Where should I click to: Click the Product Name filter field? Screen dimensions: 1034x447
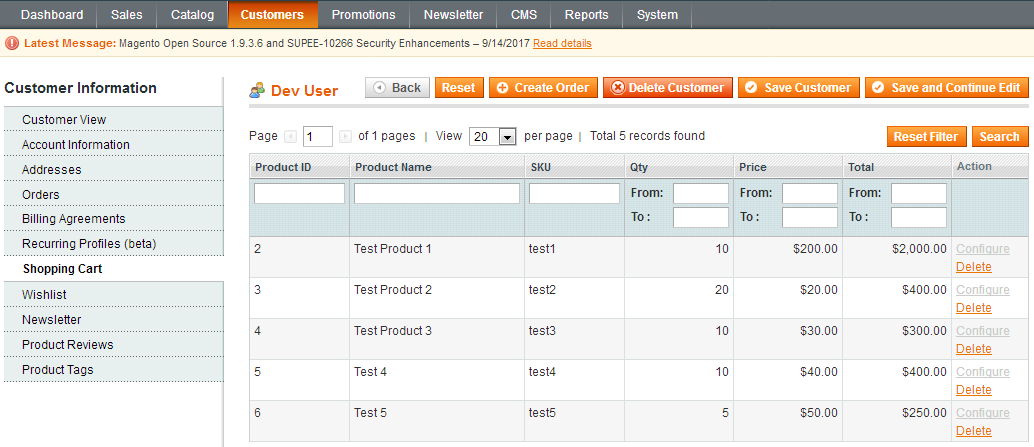pyautogui.click(x=436, y=193)
